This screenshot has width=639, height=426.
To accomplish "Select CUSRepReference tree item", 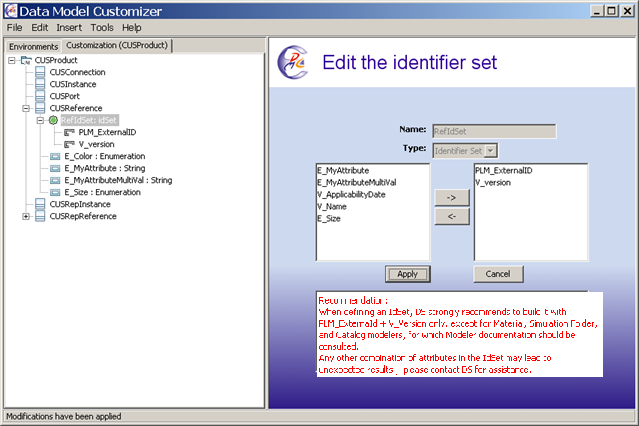I will point(83,216).
